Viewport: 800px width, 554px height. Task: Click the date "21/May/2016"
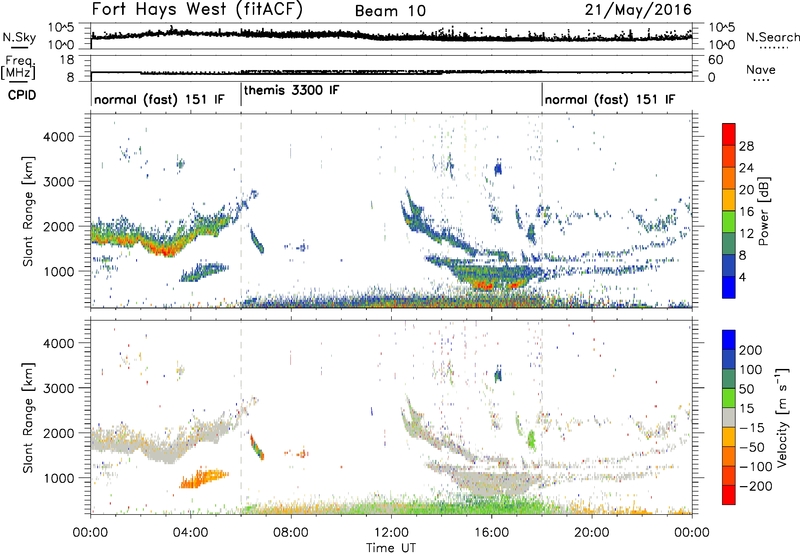pyautogui.click(x=638, y=9)
